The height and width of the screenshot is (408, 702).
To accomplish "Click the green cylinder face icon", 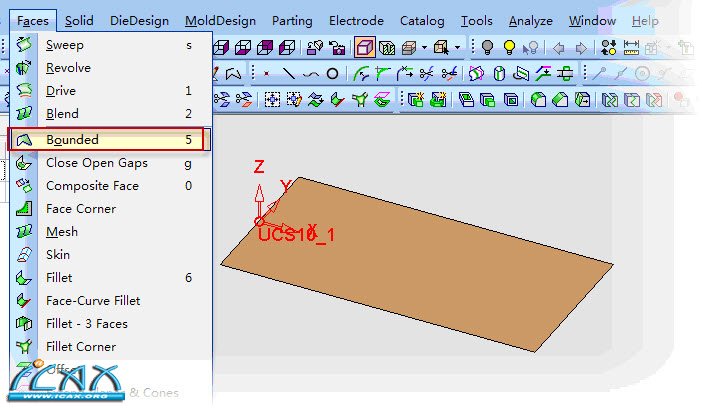I will [x=499, y=73].
